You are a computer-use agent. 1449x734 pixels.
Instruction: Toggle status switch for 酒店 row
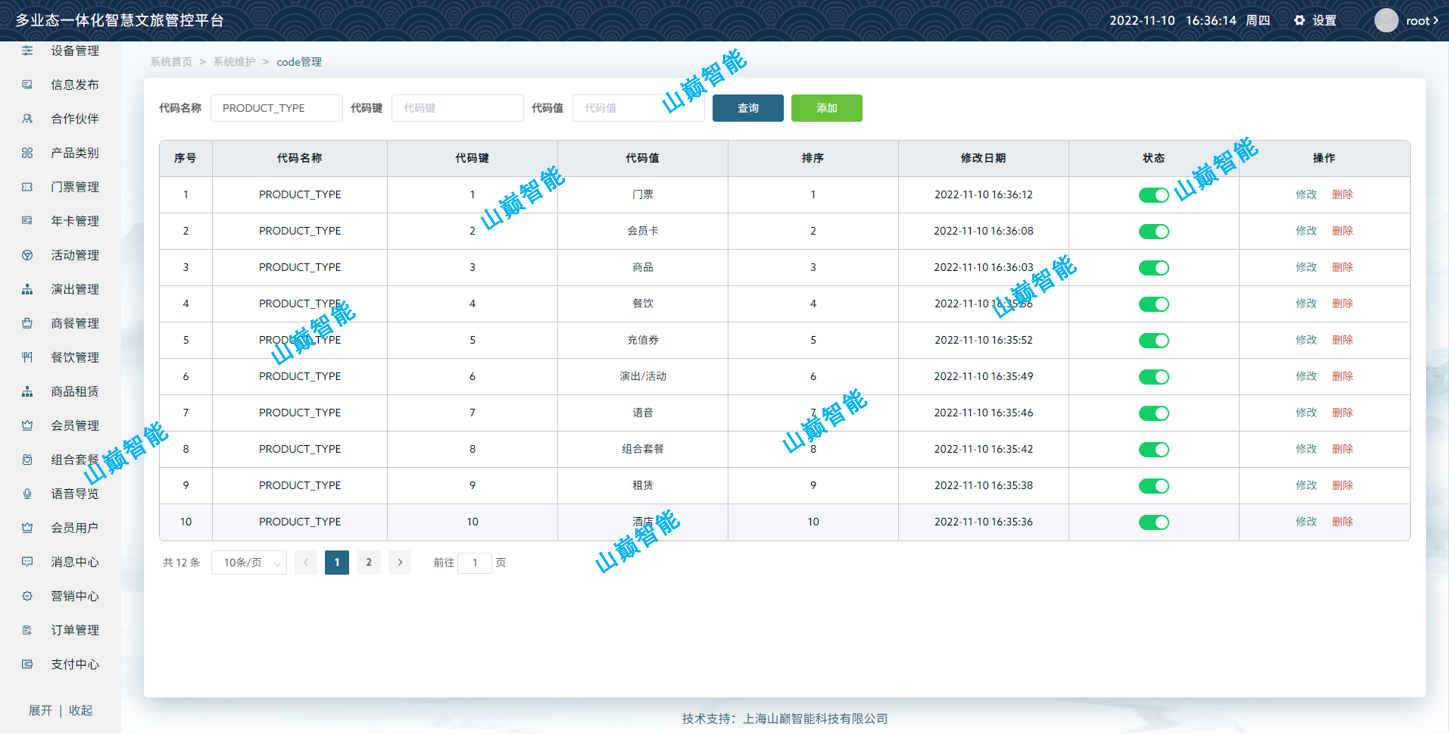[1153, 522]
